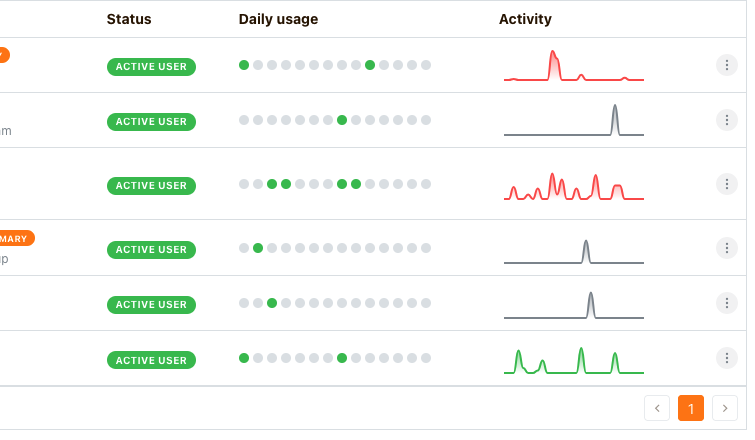Open three-dot menu for first user row
This screenshot has width=755, height=440.
pyautogui.click(x=727, y=66)
